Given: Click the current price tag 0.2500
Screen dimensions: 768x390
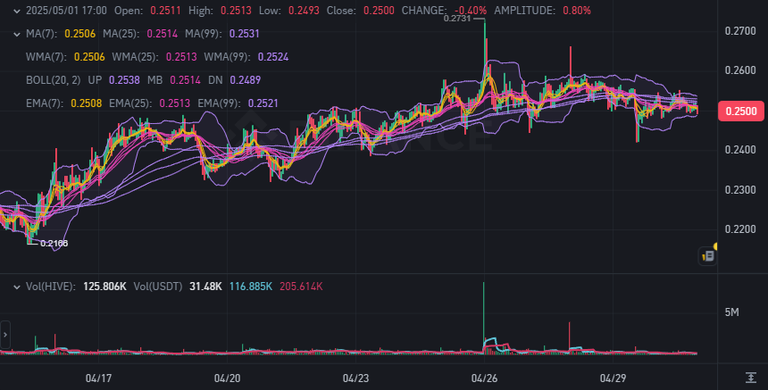Looking at the screenshot, I should (741, 111).
